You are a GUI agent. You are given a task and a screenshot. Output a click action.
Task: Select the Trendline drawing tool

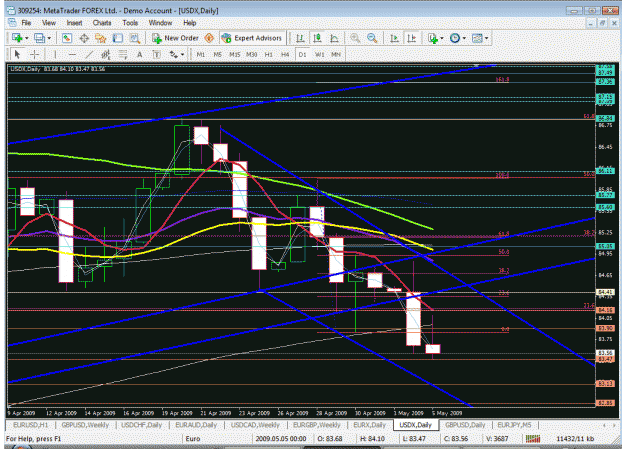tap(89, 54)
